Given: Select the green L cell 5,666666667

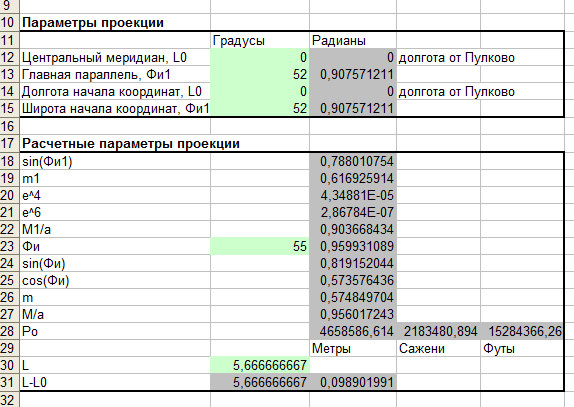Looking at the screenshot, I should click(260, 365).
